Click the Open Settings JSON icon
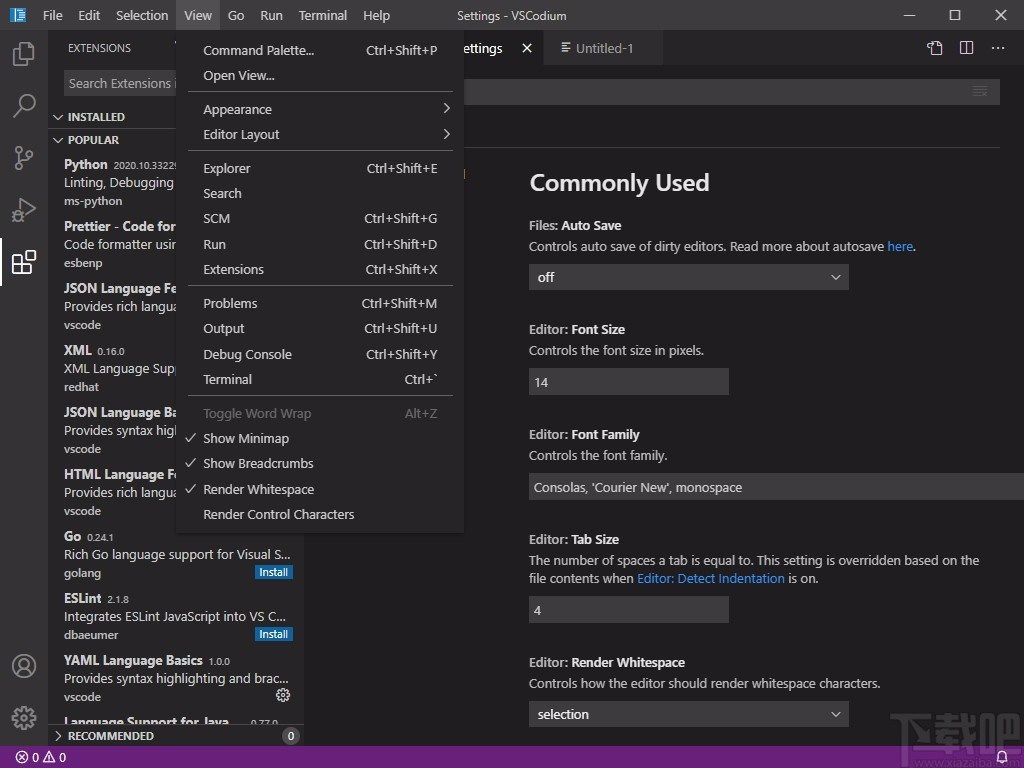 [x=934, y=47]
